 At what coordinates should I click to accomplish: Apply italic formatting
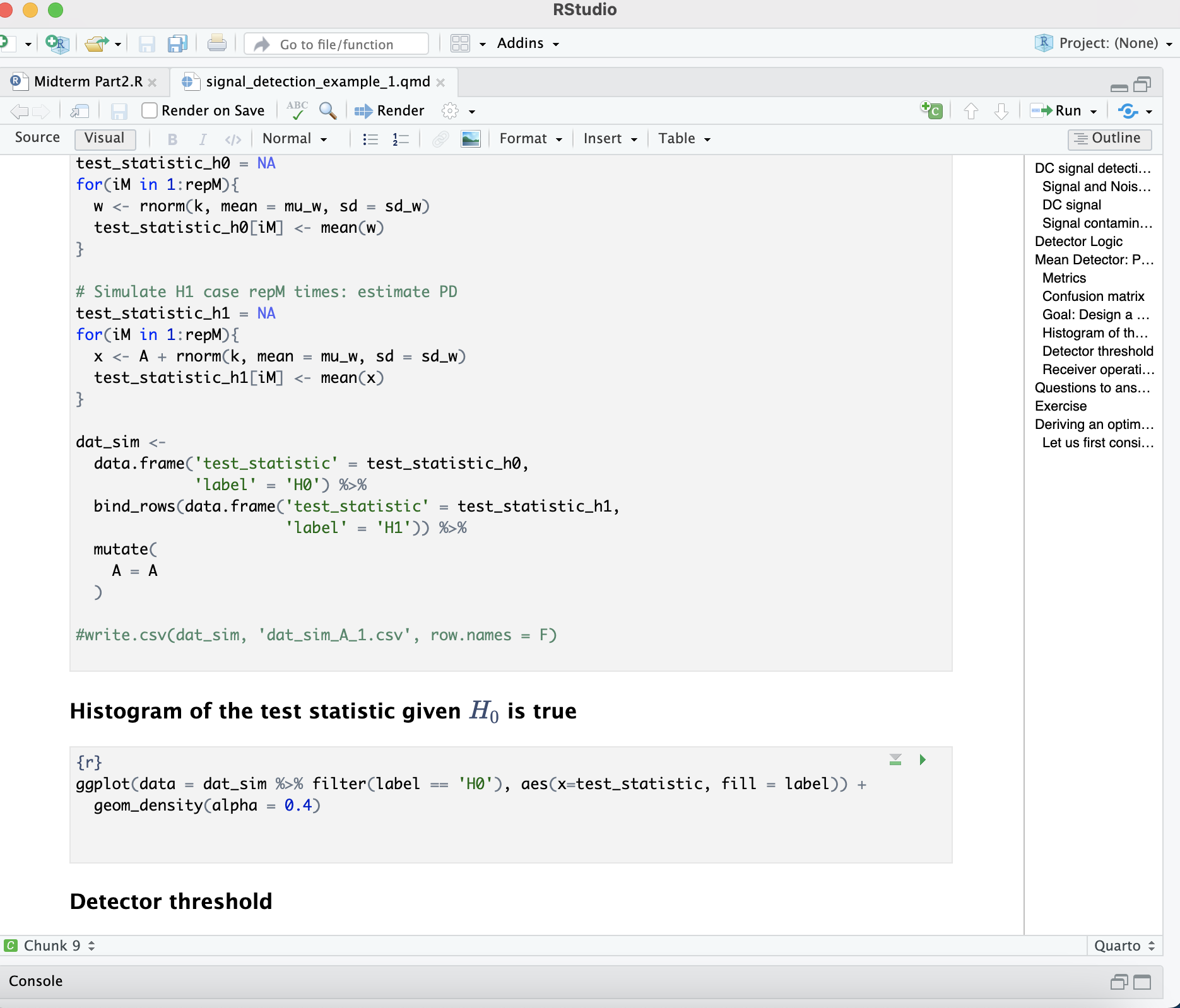(x=203, y=139)
